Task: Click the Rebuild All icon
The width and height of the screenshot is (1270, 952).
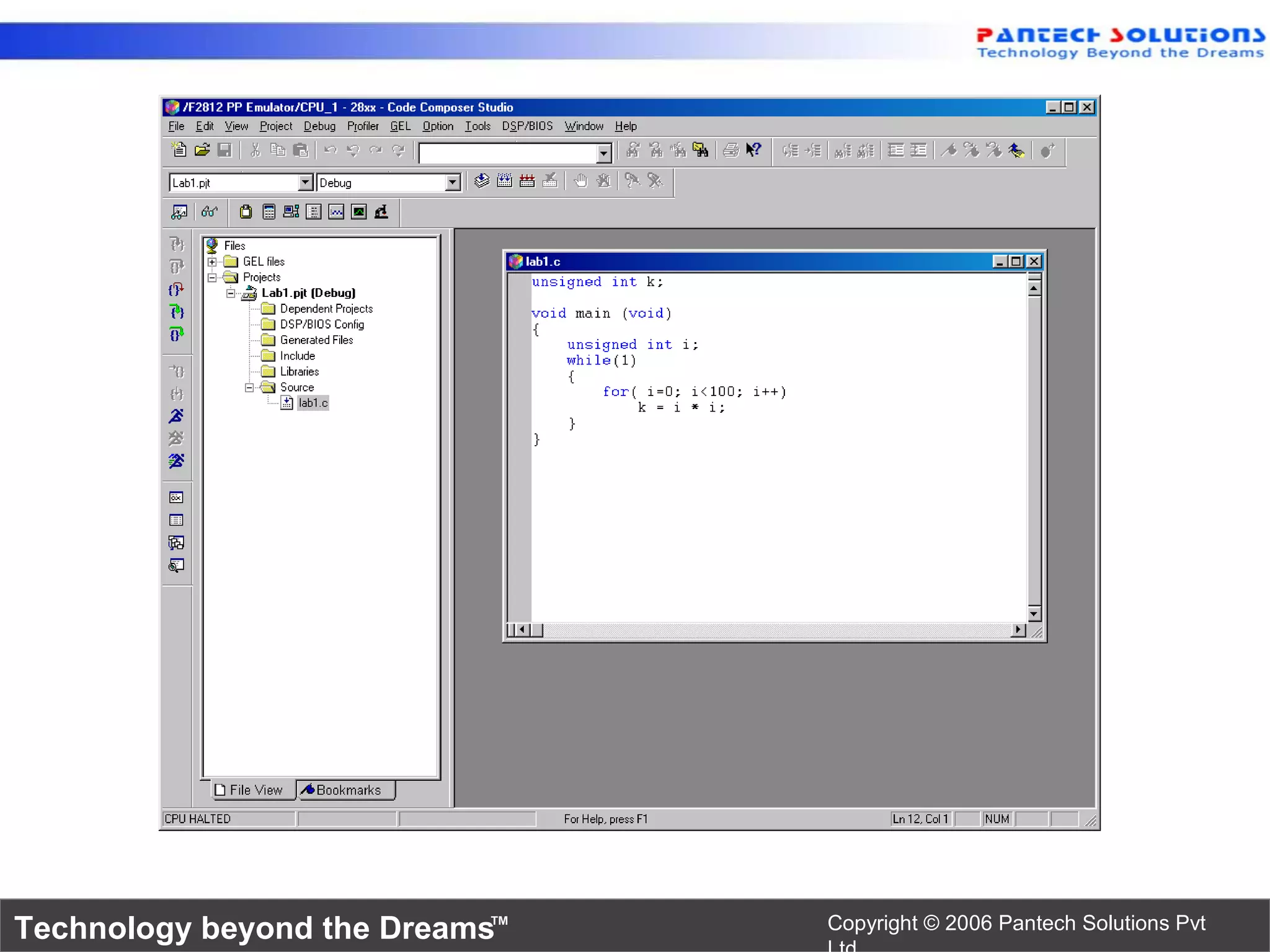Action: (527, 181)
